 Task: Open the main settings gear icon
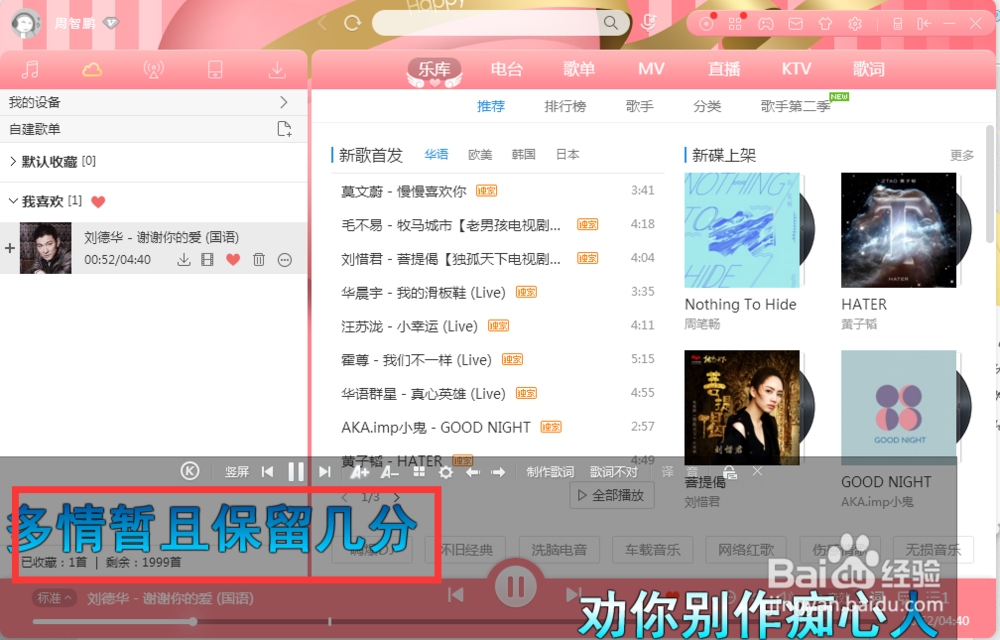click(x=855, y=24)
